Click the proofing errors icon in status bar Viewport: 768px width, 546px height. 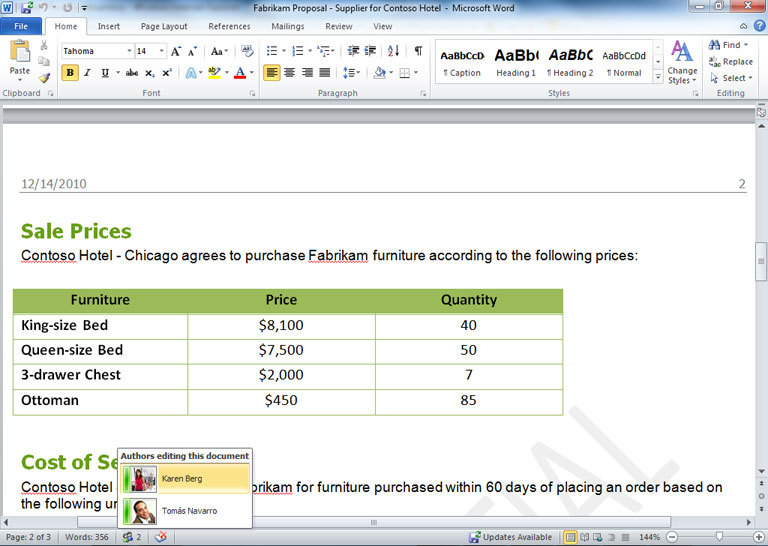pos(161,537)
